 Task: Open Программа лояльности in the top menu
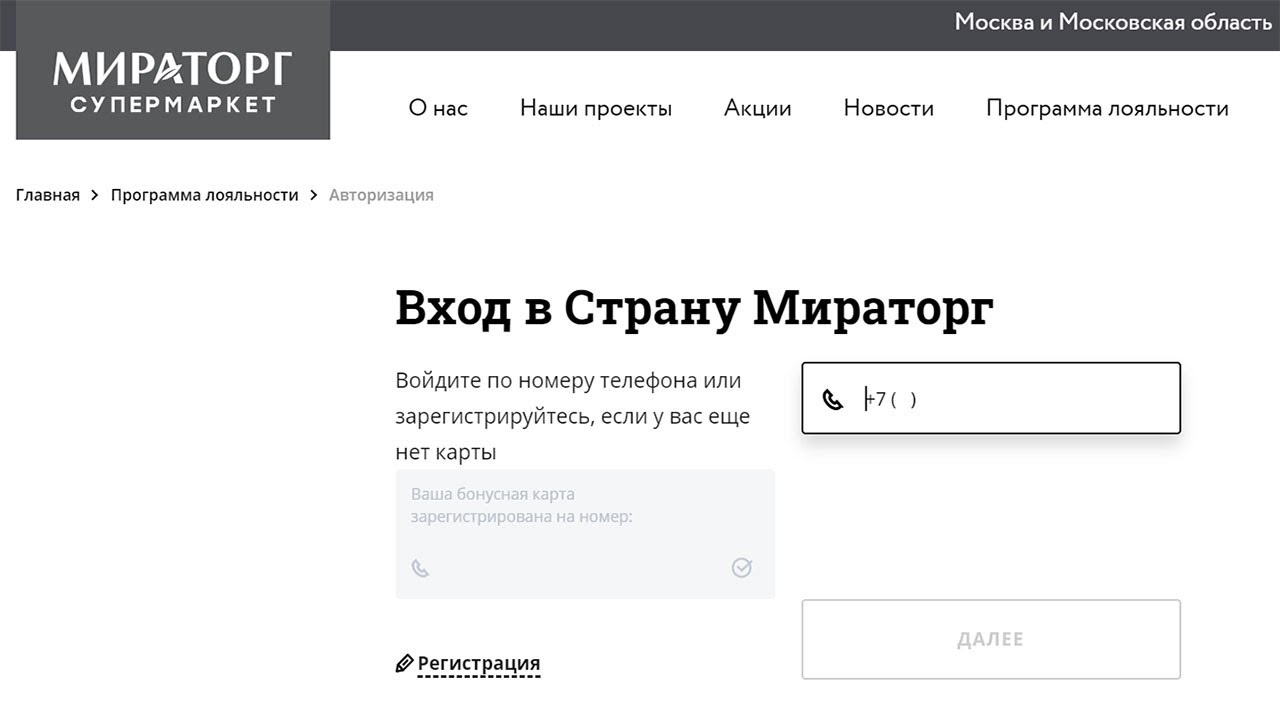(1107, 108)
